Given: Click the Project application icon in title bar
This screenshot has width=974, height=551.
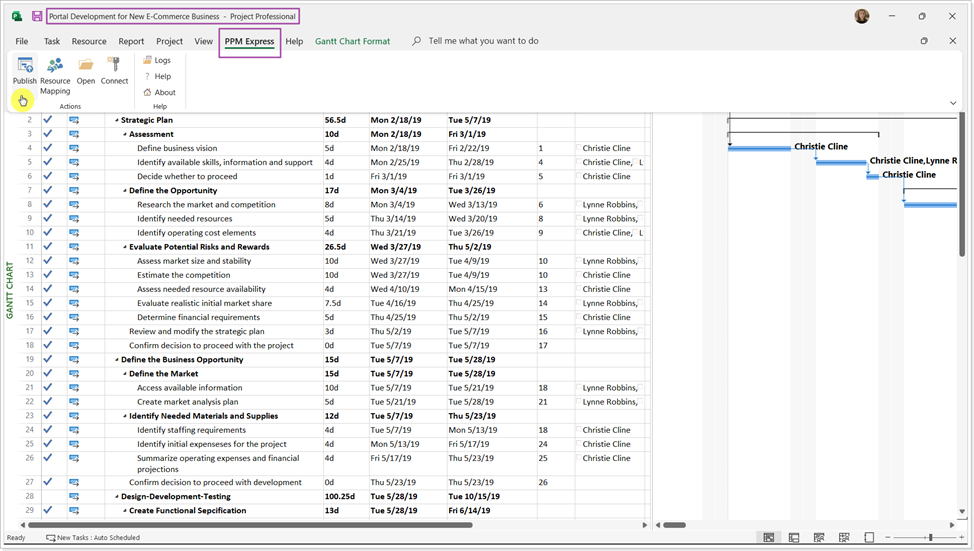Looking at the screenshot, I should click(17, 16).
